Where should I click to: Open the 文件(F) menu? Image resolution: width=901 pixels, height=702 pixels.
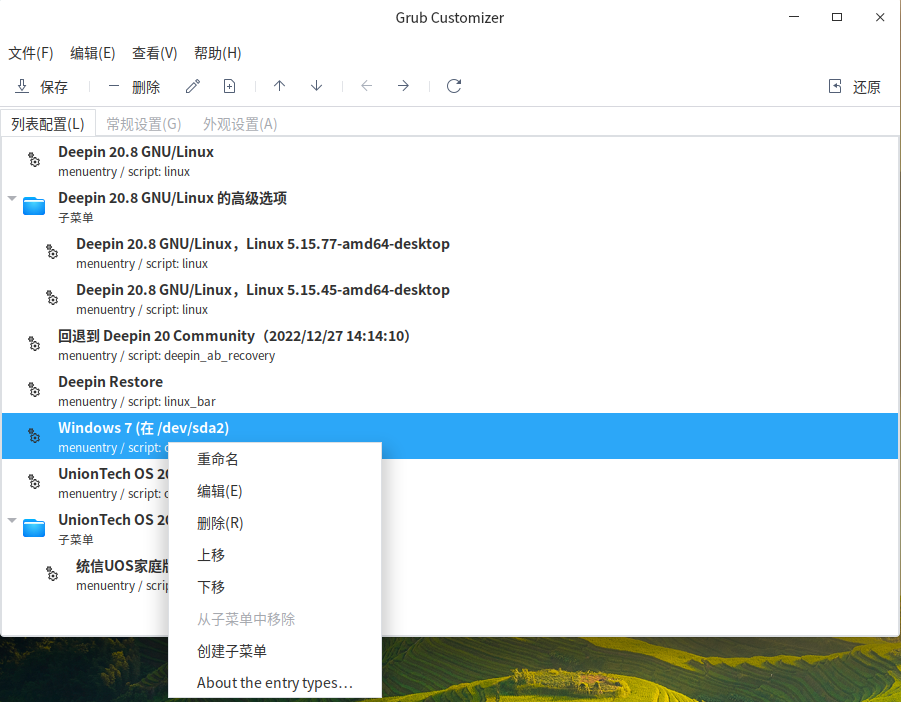tap(30, 53)
